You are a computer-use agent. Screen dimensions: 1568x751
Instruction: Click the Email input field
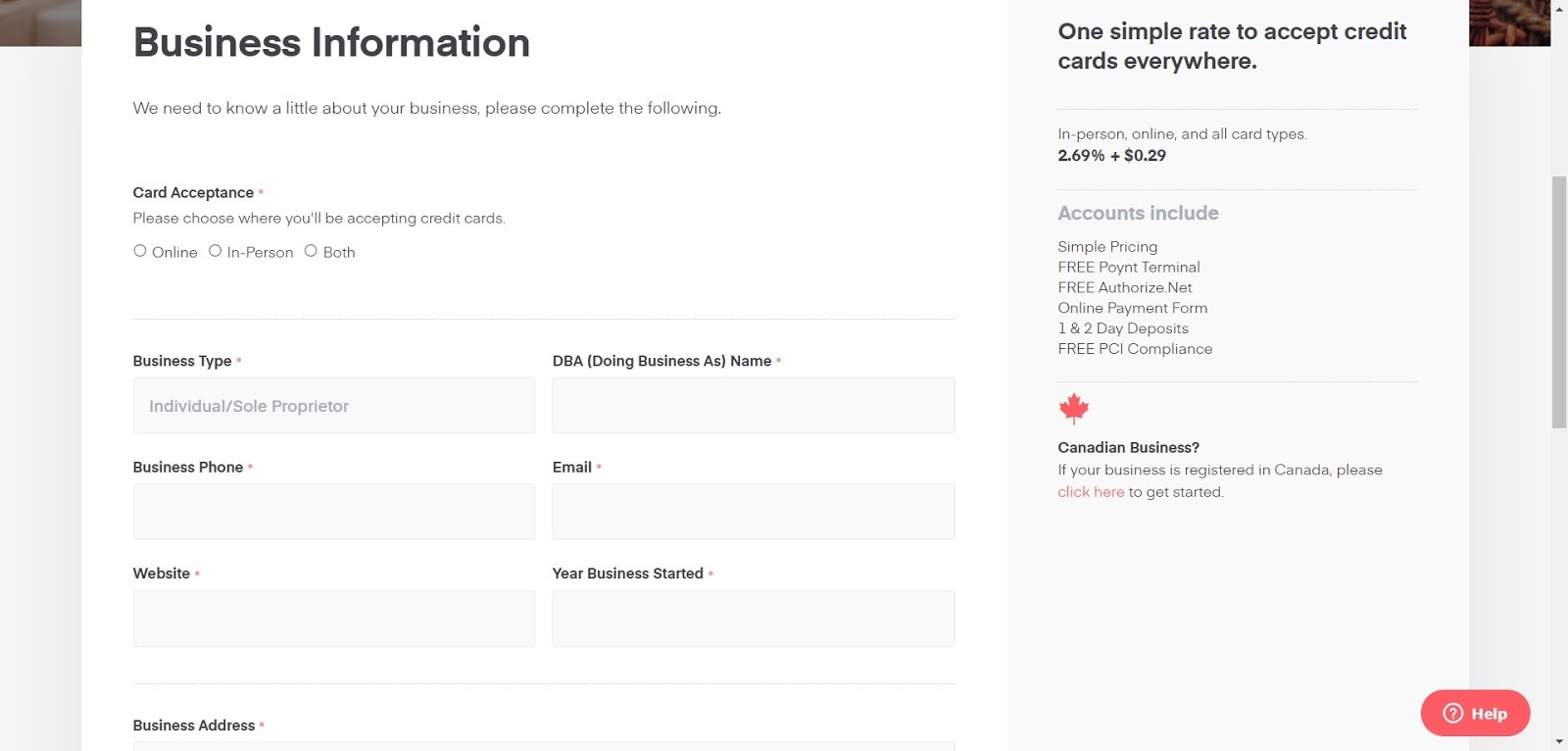click(x=754, y=512)
